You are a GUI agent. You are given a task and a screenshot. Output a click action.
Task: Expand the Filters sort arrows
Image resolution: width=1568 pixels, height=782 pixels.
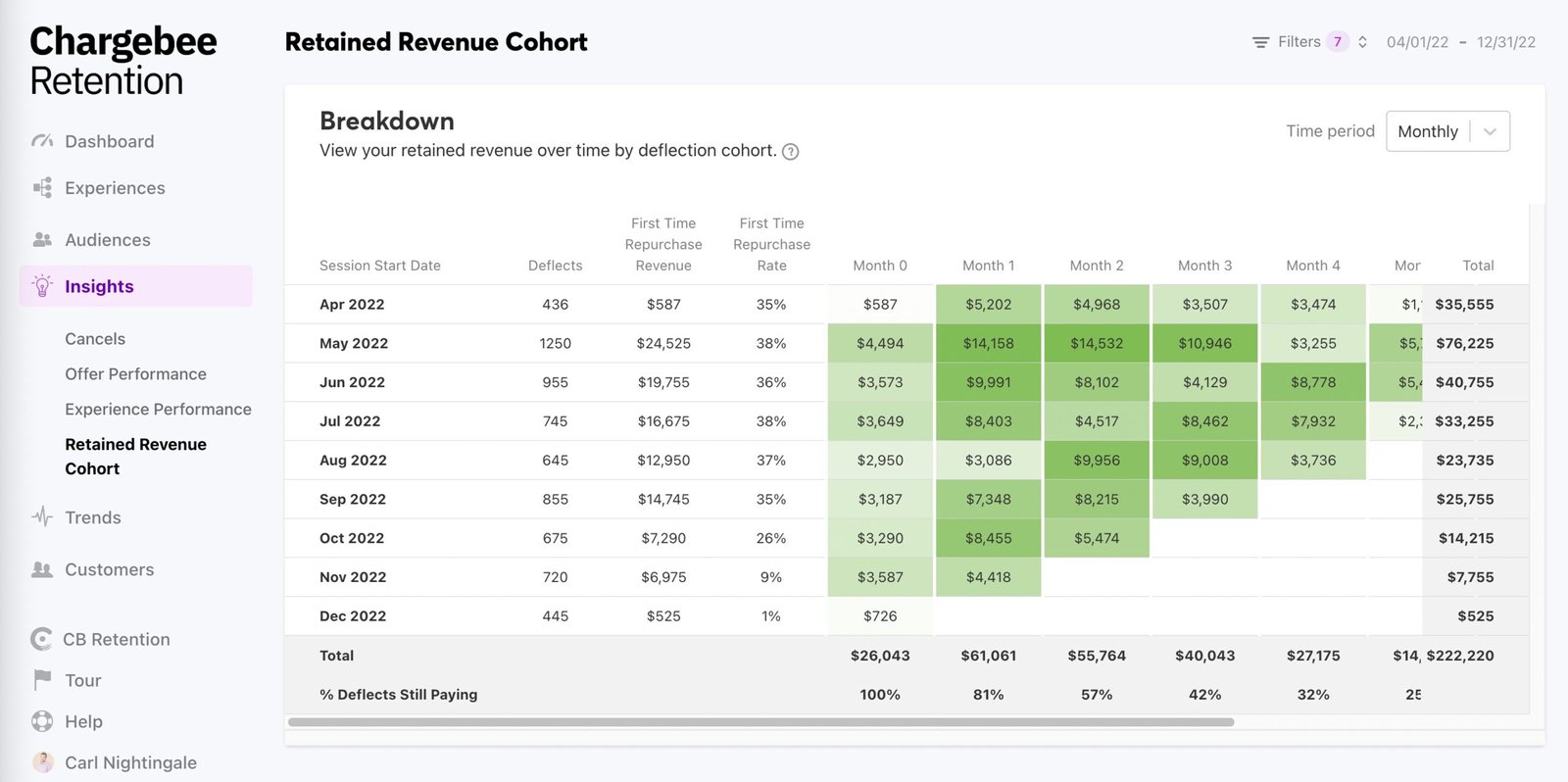[x=1362, y=42]
